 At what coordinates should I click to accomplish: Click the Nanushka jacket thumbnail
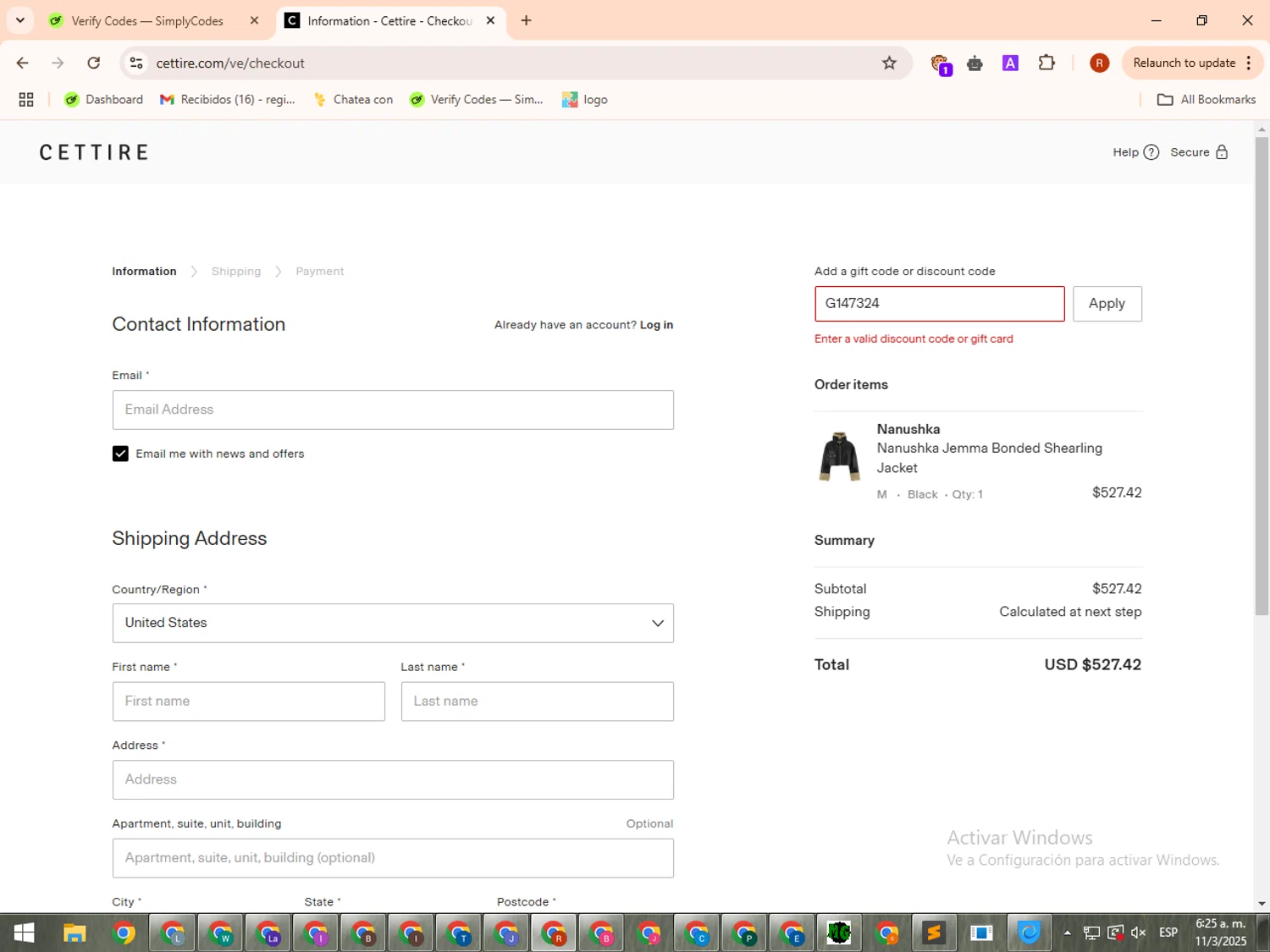(x=839, y=457)
